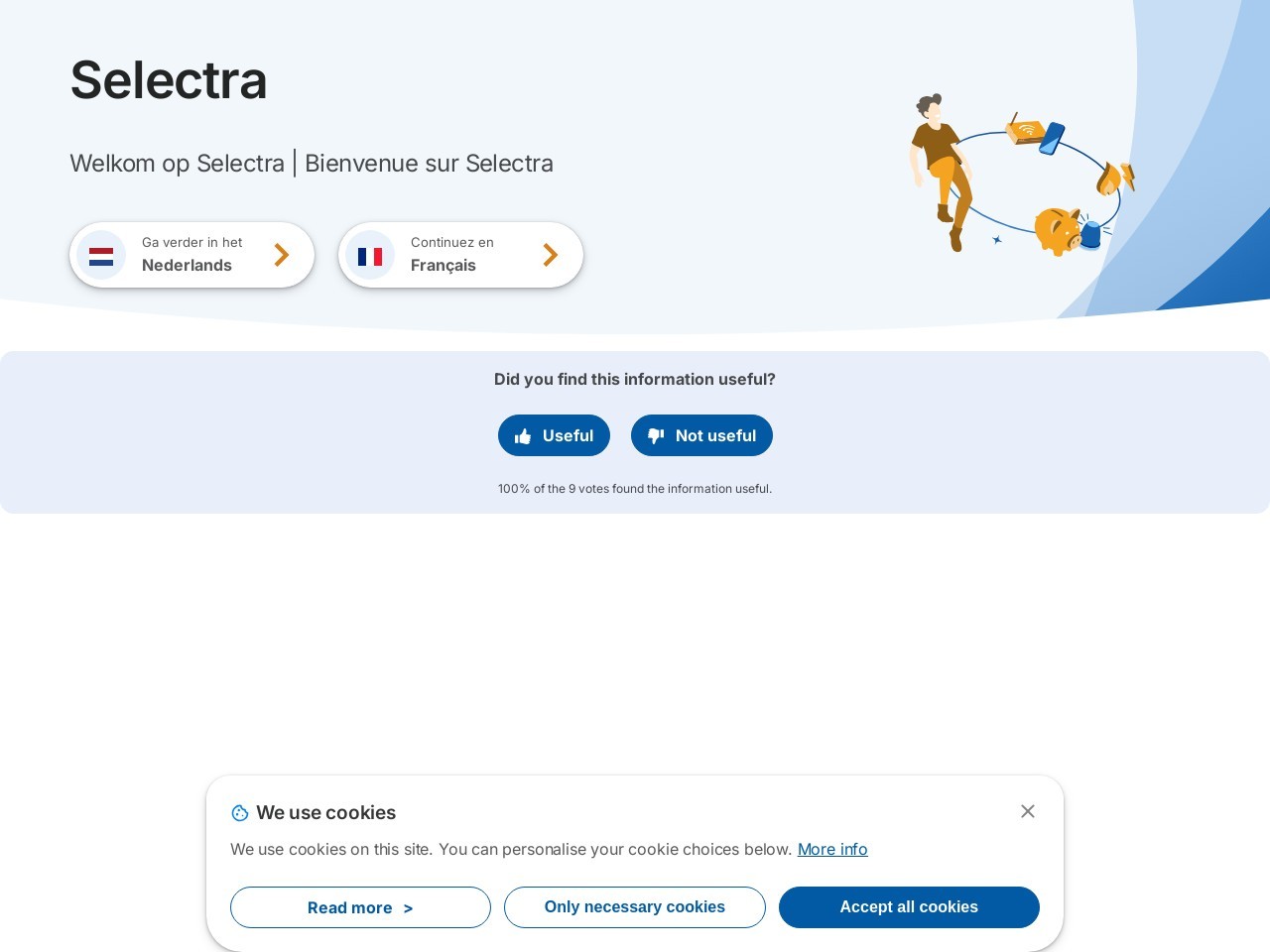This screenshot has height=952, width=1270.
Task: Click the Selectra heading
Action: click(169, 79)
